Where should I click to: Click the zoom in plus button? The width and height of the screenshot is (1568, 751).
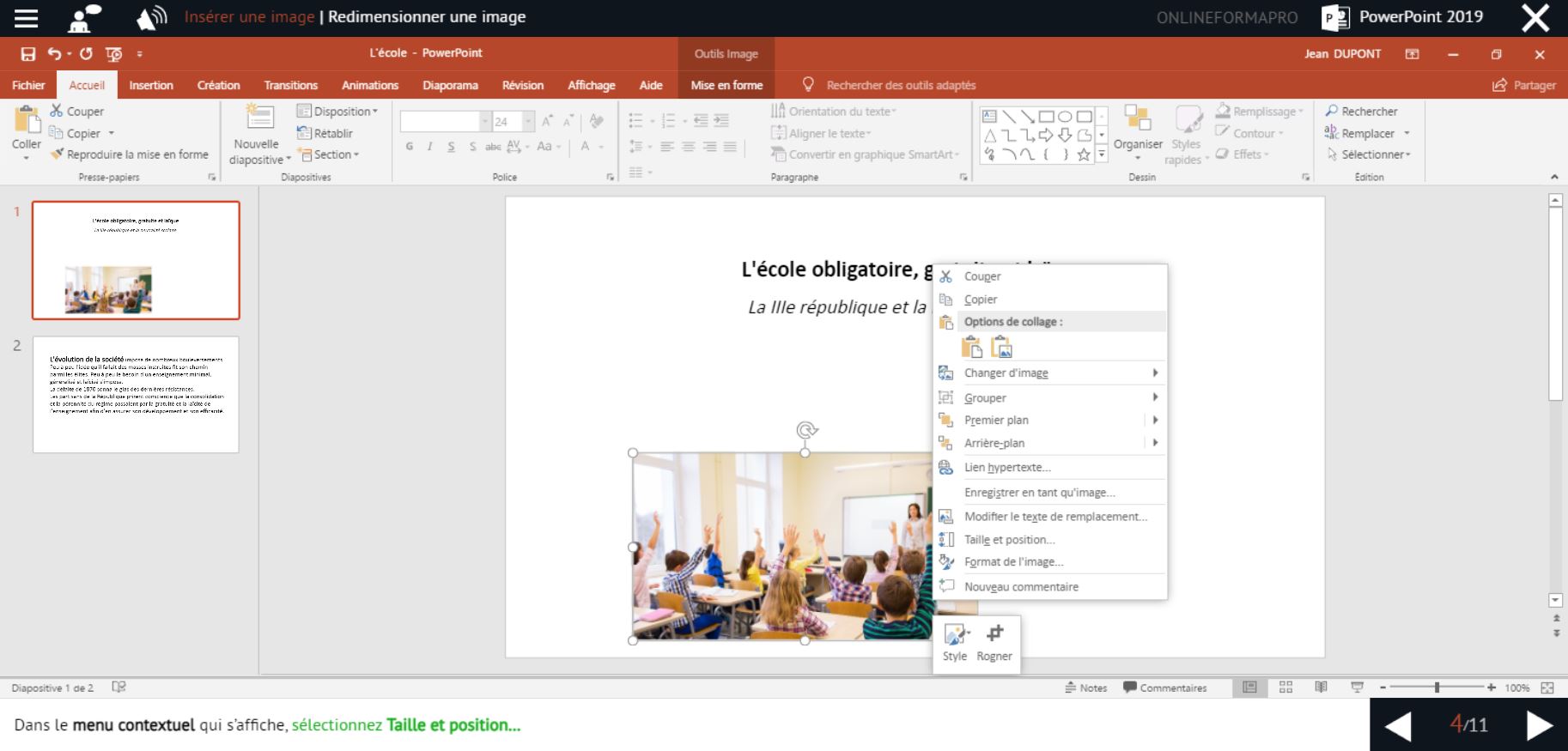(x=1492, y=687)
